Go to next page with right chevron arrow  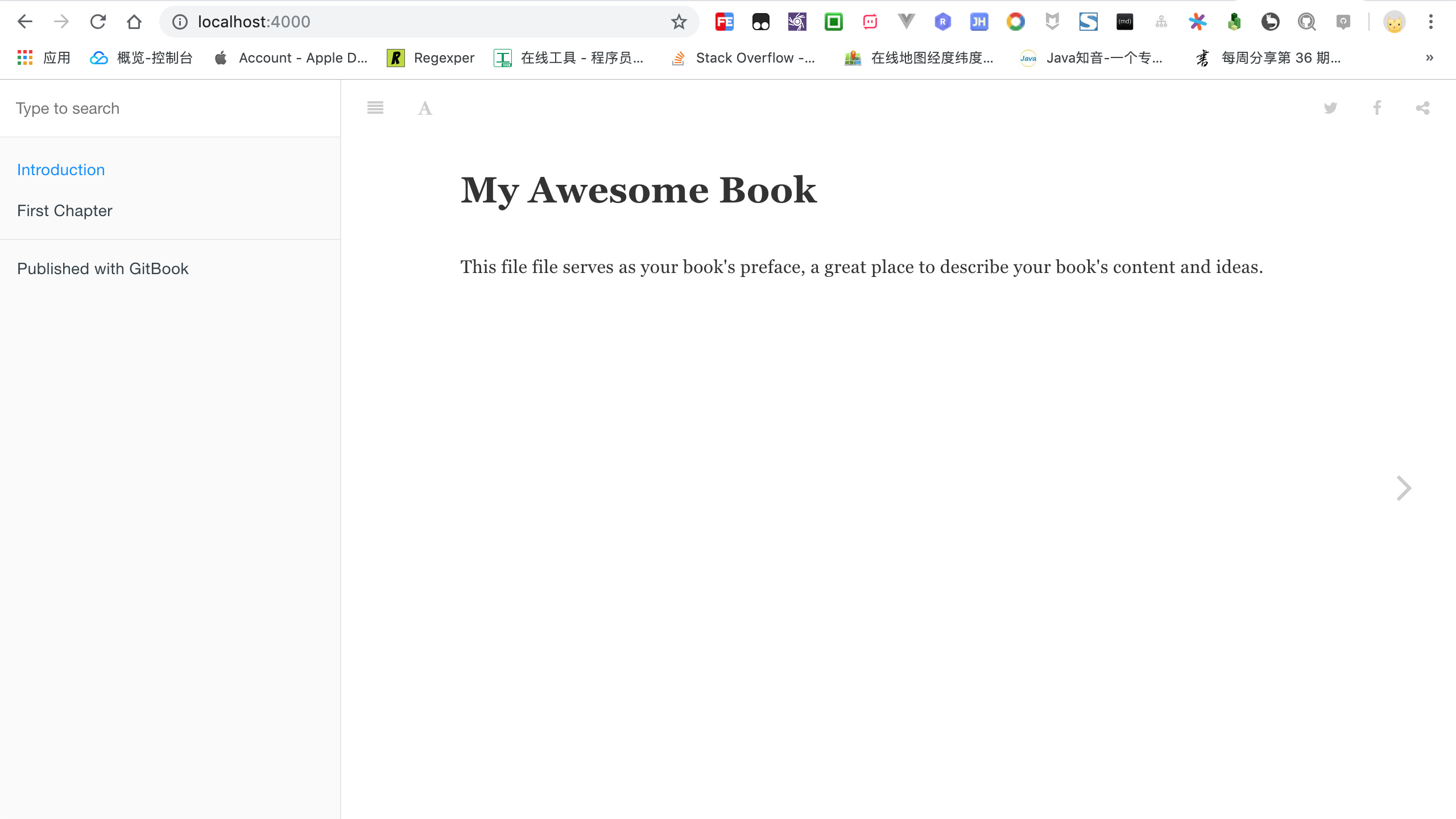coord(1404,488)
